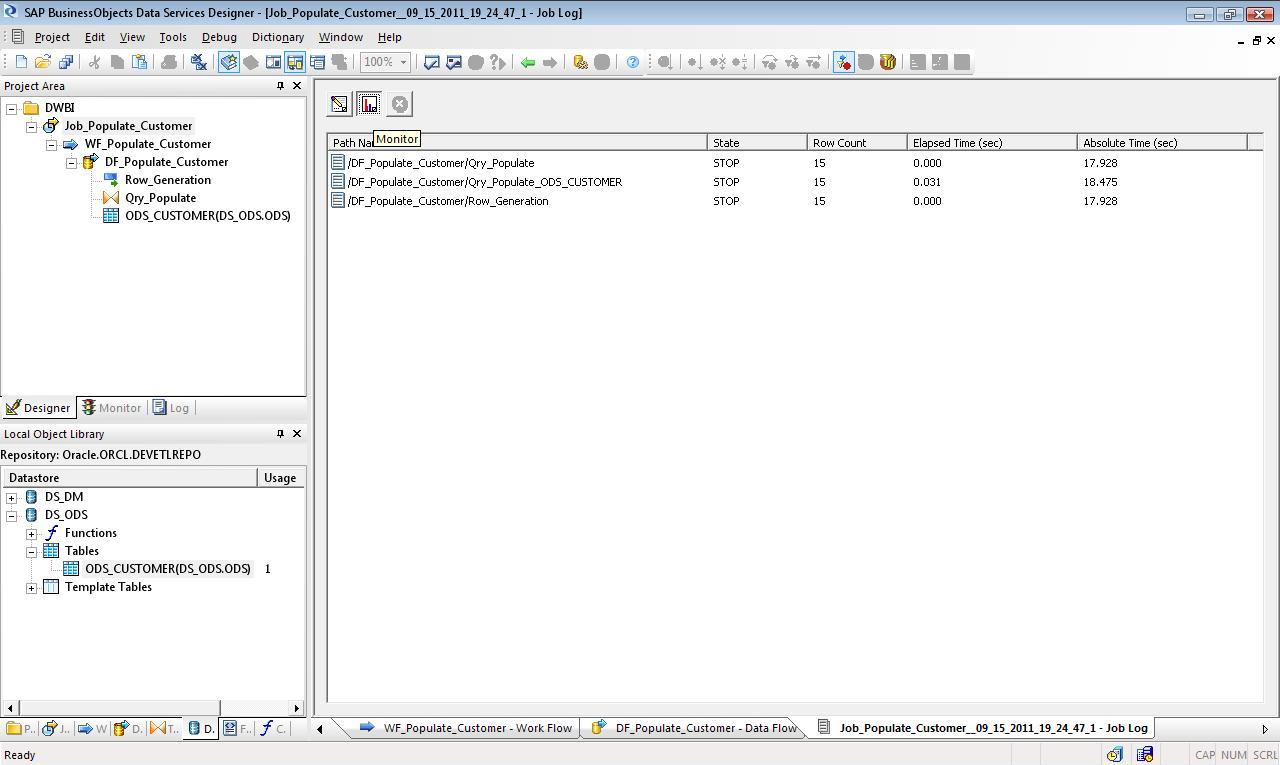Click the Qry_Populate query icon
This screenshot has height=765, width=1280.
coord(111,198)
